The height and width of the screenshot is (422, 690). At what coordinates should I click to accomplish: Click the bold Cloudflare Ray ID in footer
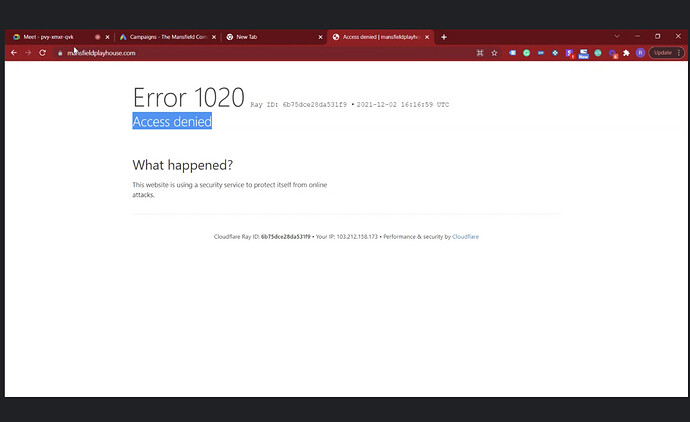coord(286,237)
